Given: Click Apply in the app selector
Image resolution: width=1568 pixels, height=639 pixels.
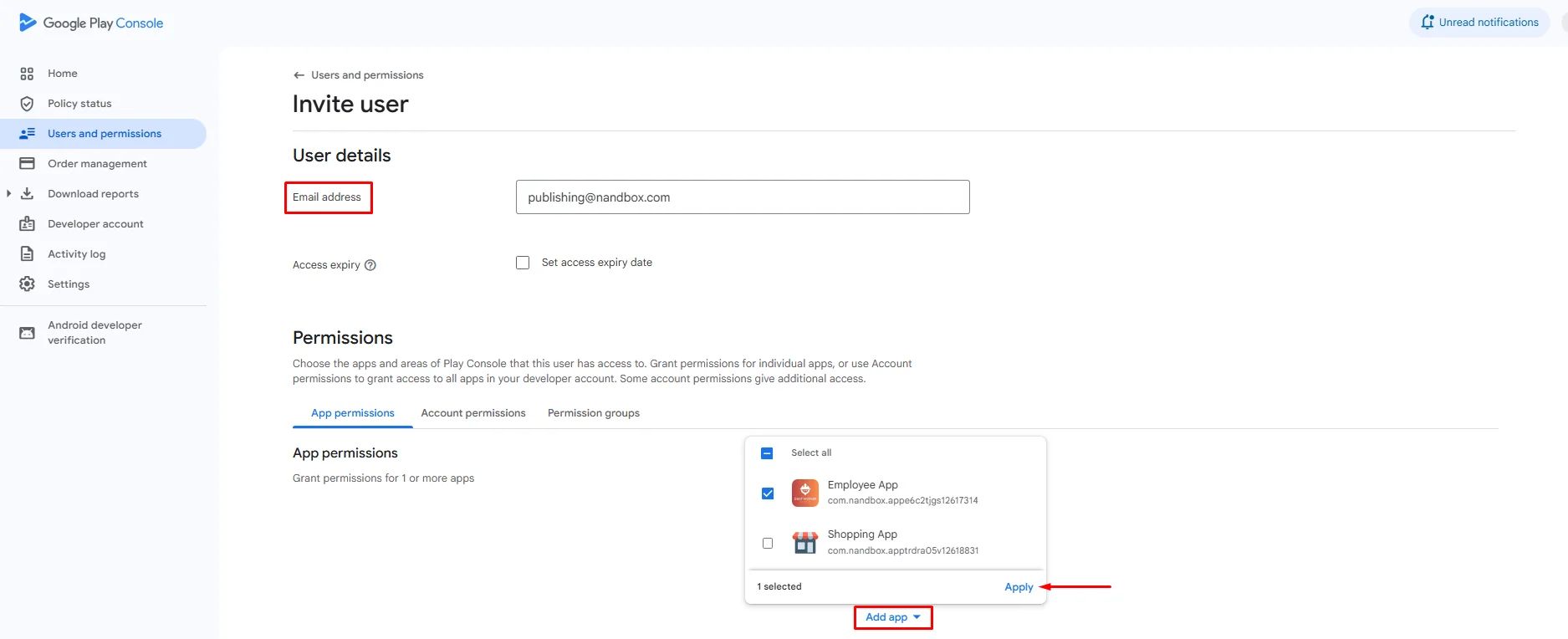Looking at the screenshot, I should click(1019, 587).
